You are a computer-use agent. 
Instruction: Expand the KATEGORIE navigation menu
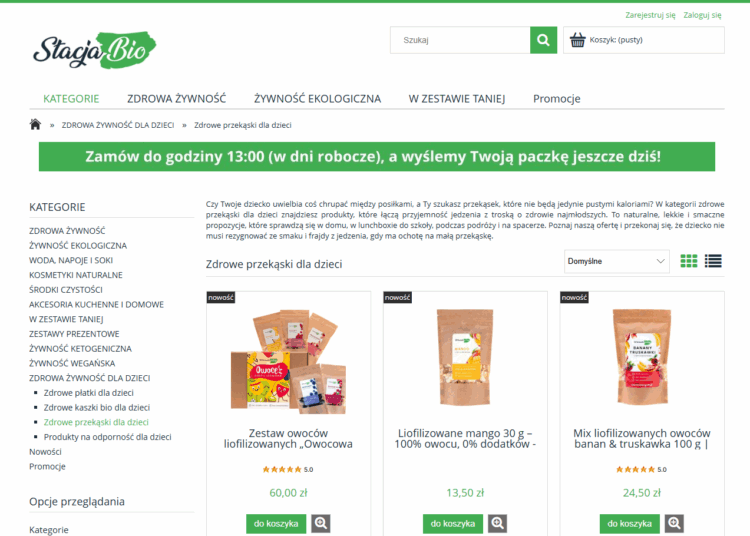(71, 99)
